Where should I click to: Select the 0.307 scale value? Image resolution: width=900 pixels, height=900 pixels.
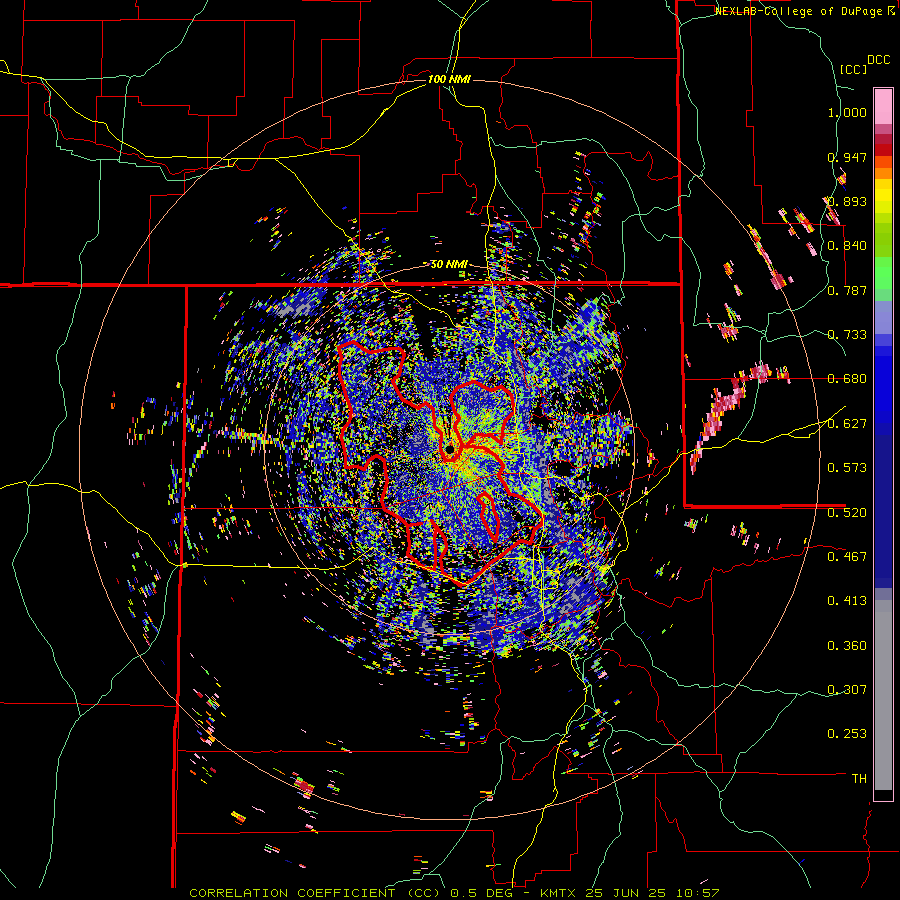click(847, 689)
